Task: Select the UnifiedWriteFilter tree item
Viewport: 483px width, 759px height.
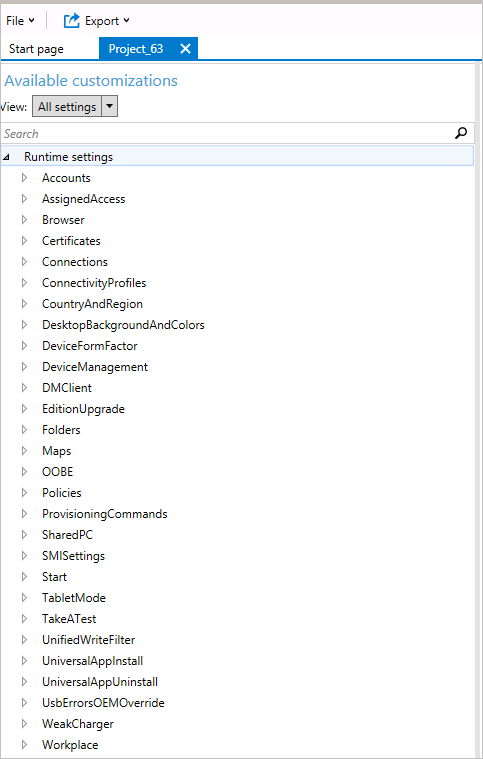Action: 89,640
